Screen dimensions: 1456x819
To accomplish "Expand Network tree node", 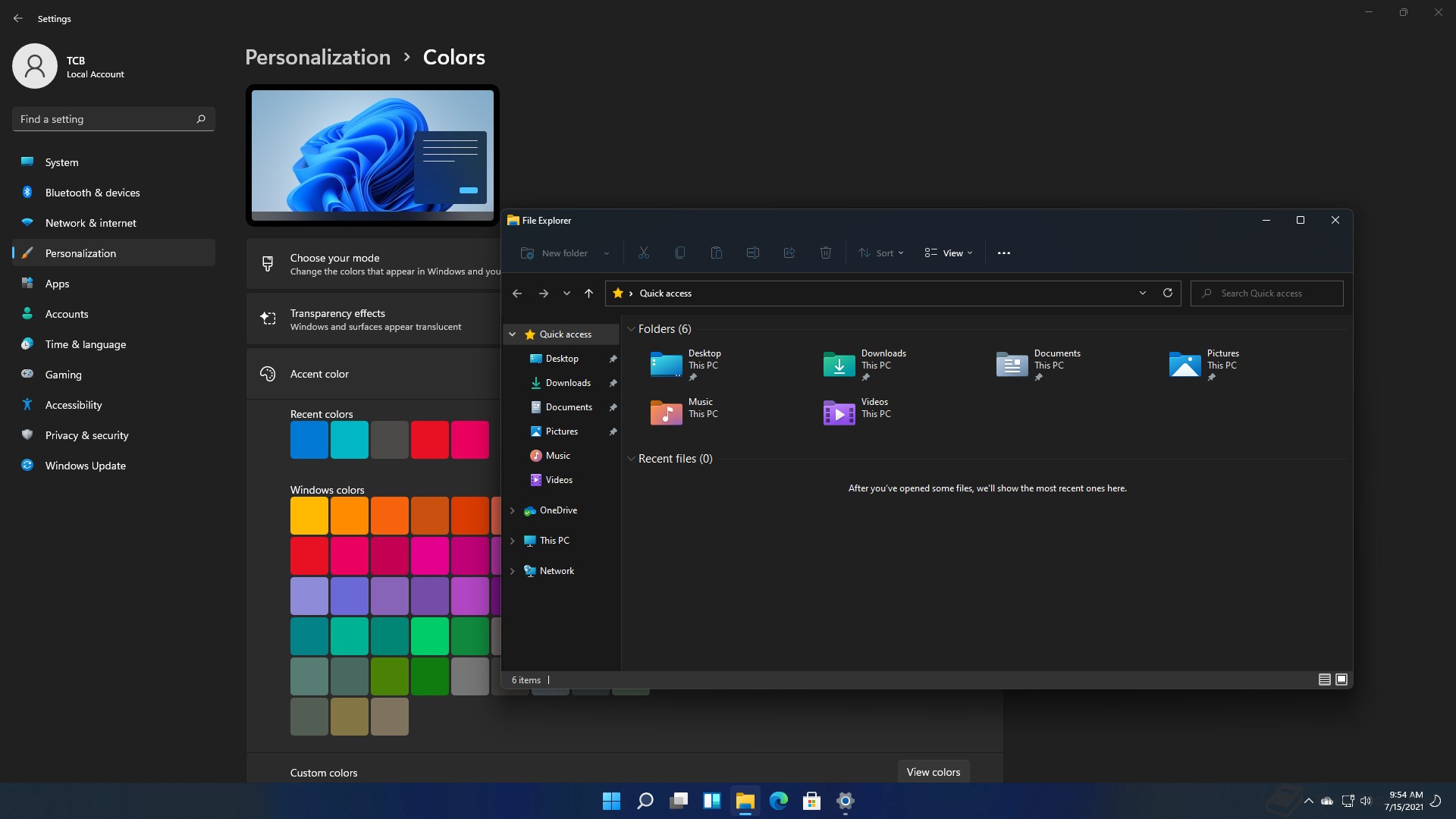I will pyautogui.click(x=513, y=571).
